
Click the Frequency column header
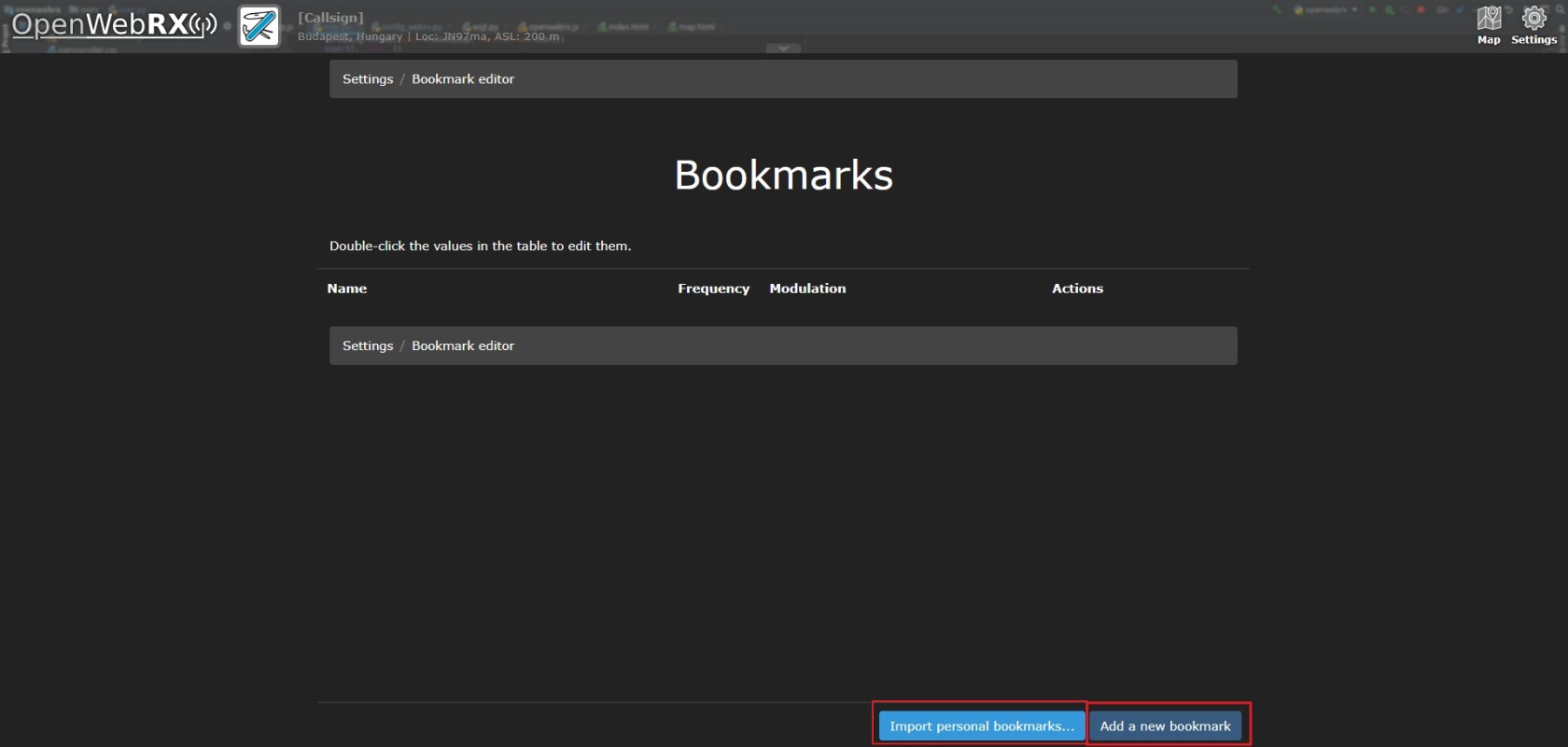(x=714, y=289)
